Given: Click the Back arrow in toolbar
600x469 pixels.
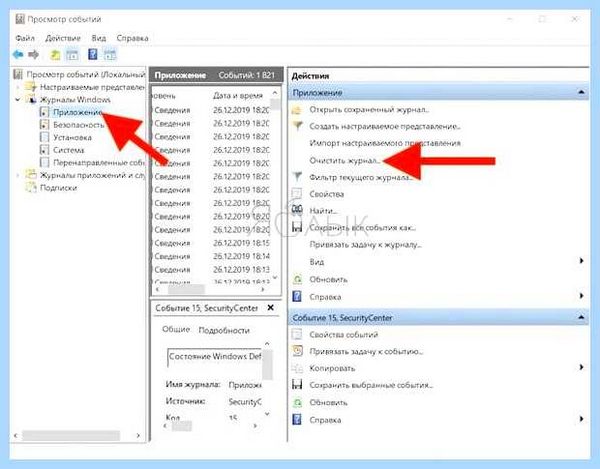Looking at the screenshot, I should coord(18,55).
